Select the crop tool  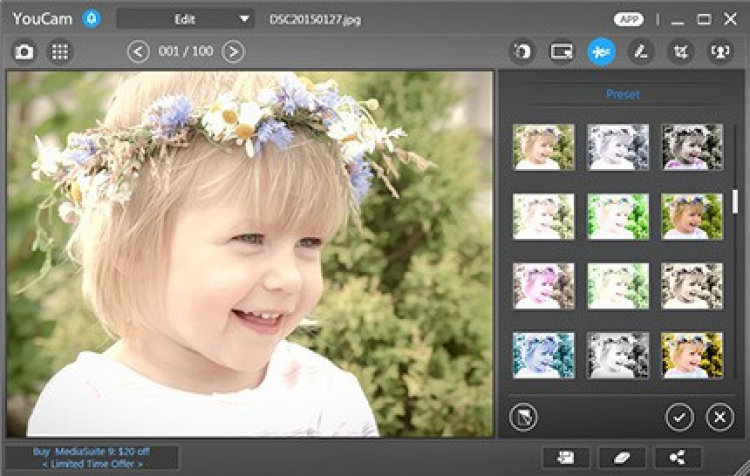pos(681,51)
